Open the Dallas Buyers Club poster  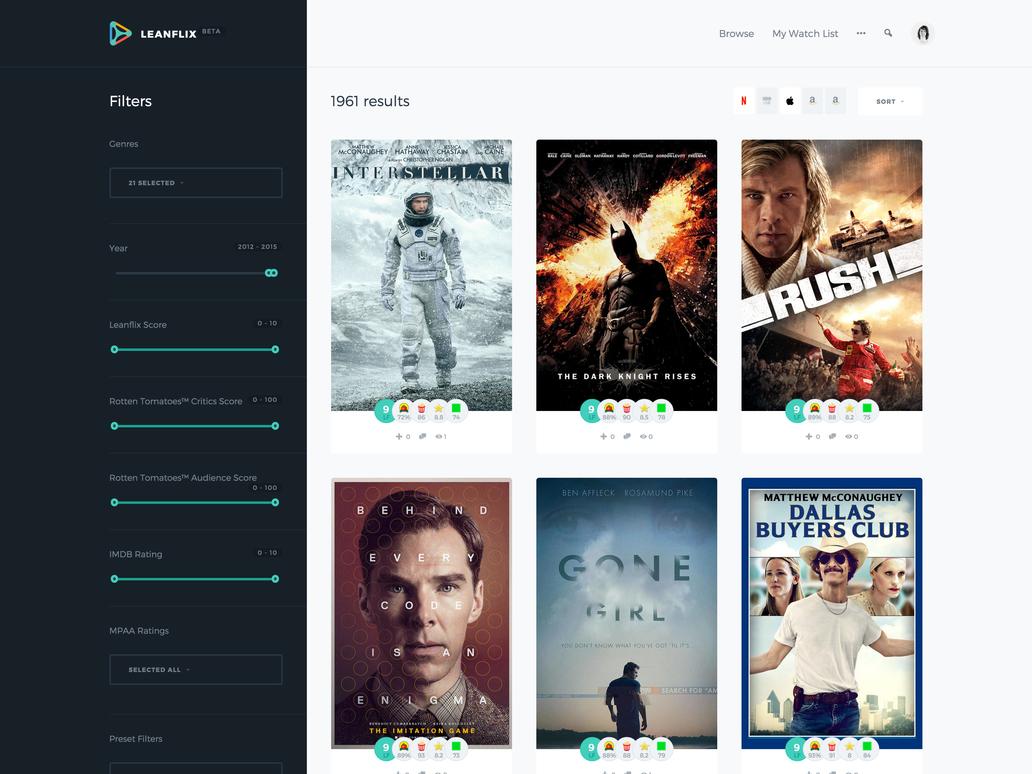coord(832,613)
